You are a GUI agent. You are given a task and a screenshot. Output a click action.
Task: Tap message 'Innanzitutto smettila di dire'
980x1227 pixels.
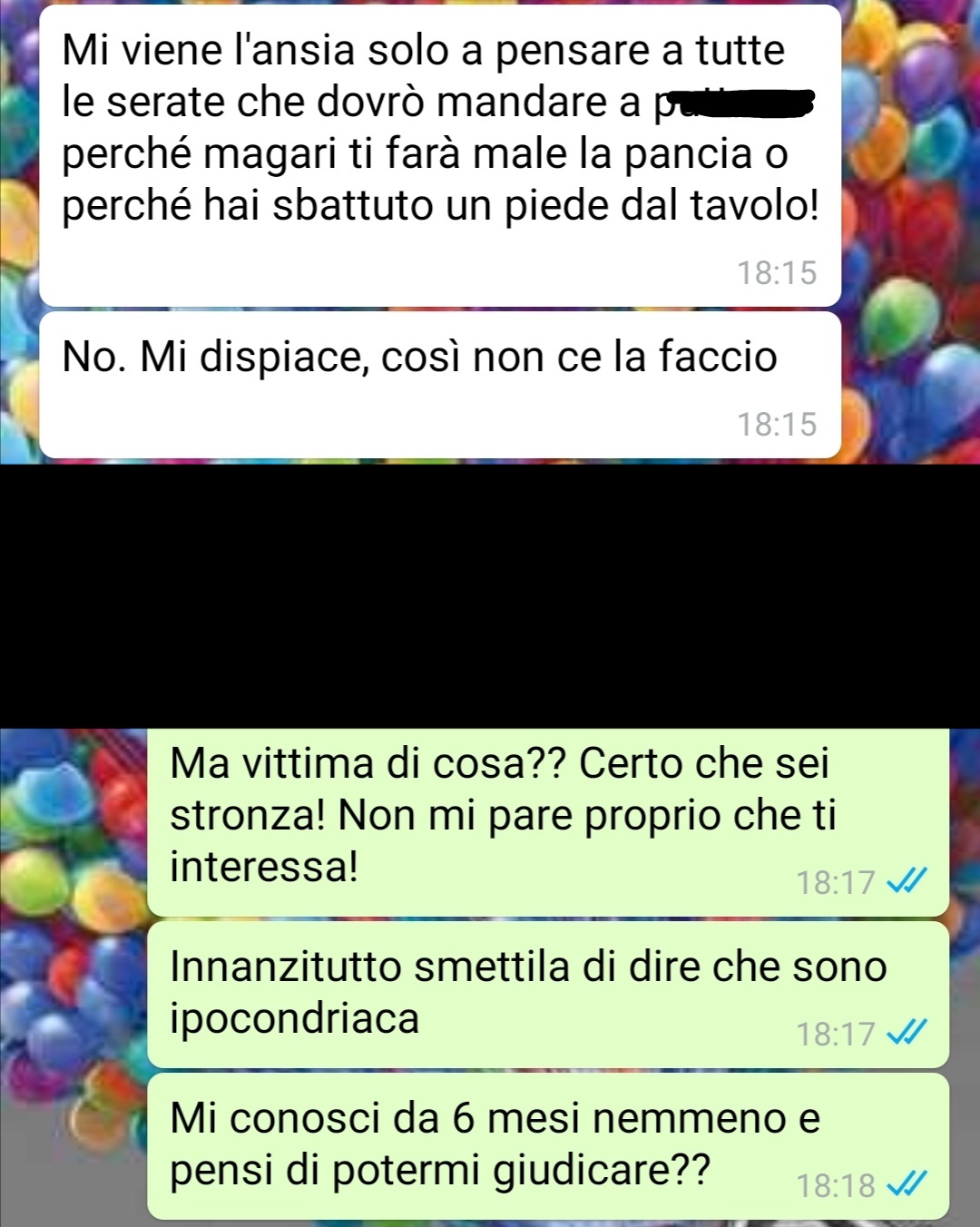point(548,995)
